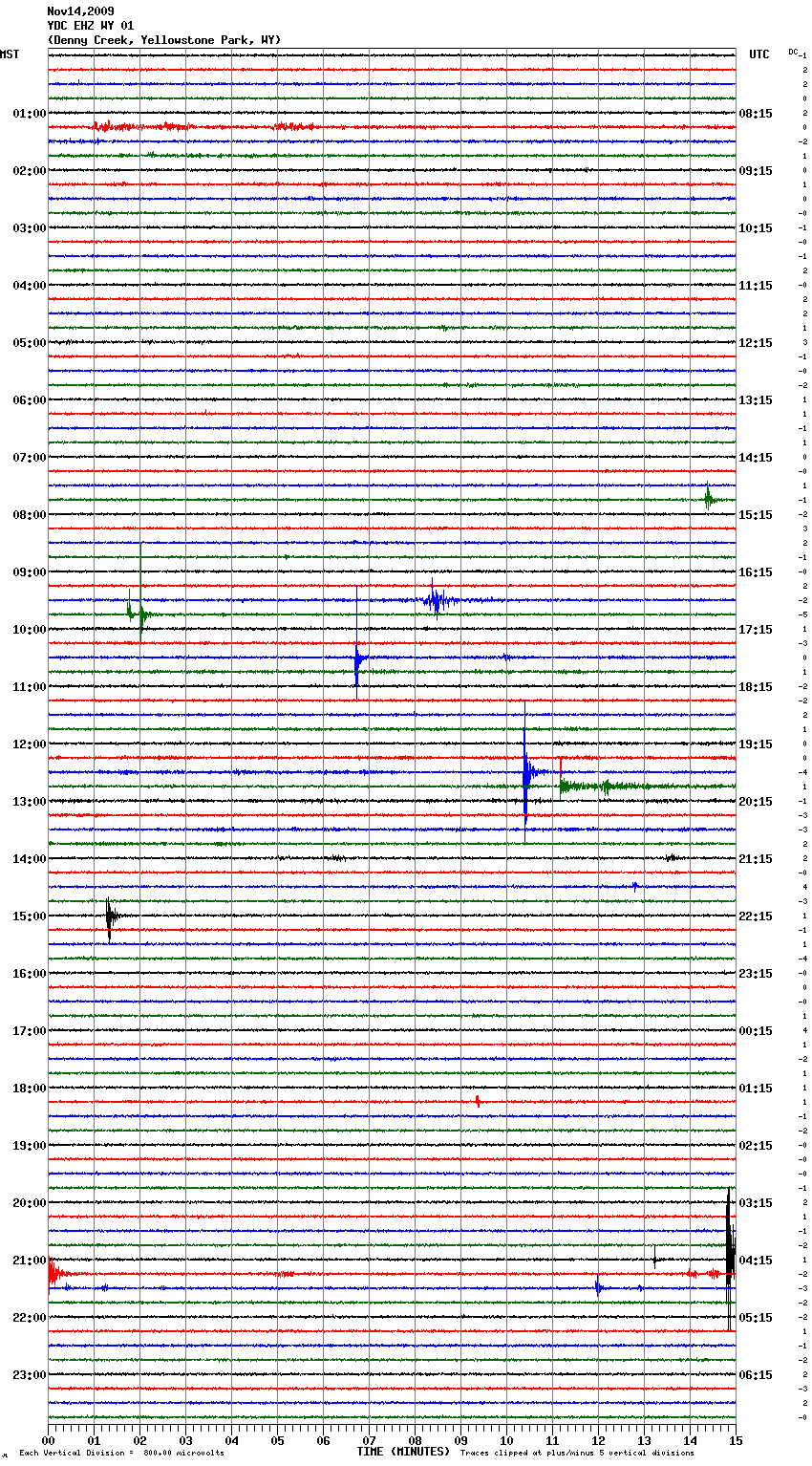The image size is (812, 1466).
Task: Click minute 08 on the bottom time axis
Action: pyautogui.click(x=415, y=1439)
